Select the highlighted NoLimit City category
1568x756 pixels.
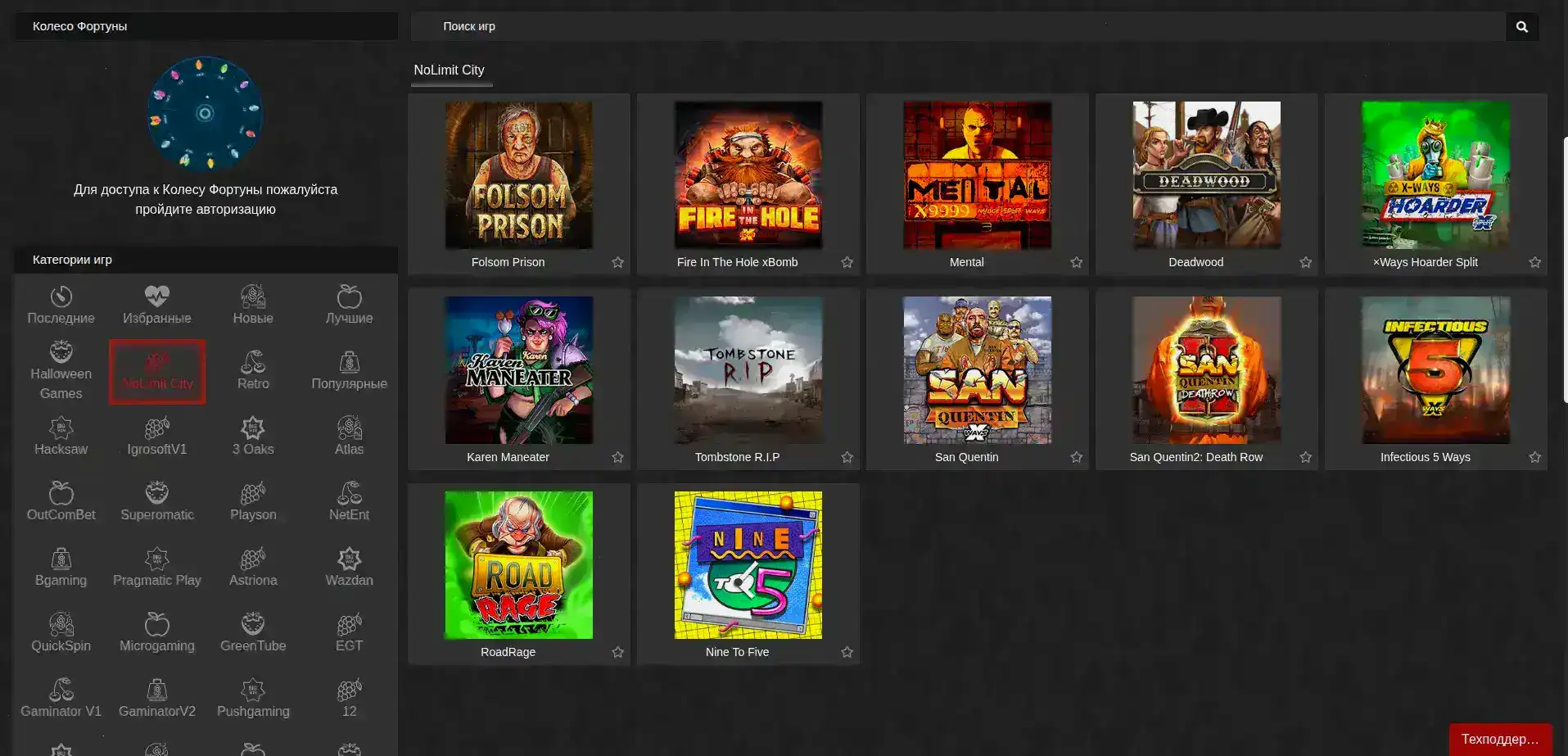coord(157,372)
